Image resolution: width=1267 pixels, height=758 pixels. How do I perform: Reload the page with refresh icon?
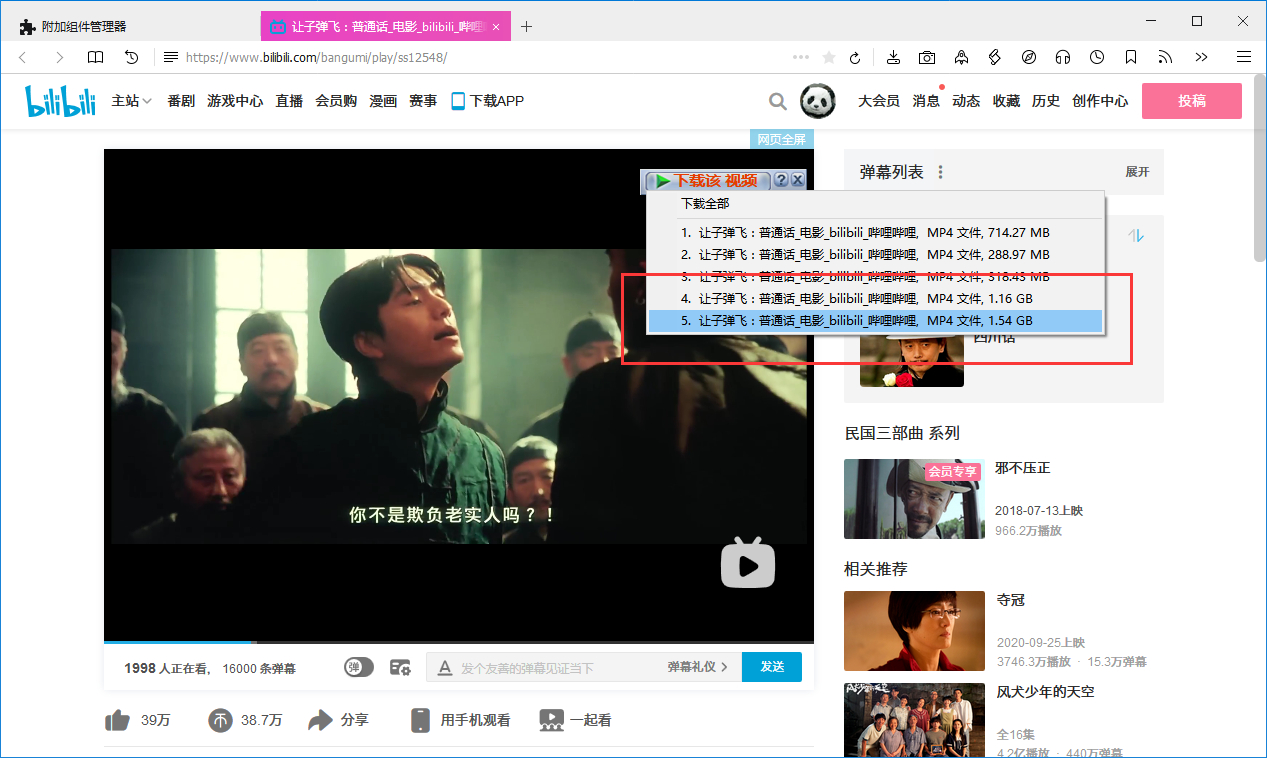click(855, 57)
